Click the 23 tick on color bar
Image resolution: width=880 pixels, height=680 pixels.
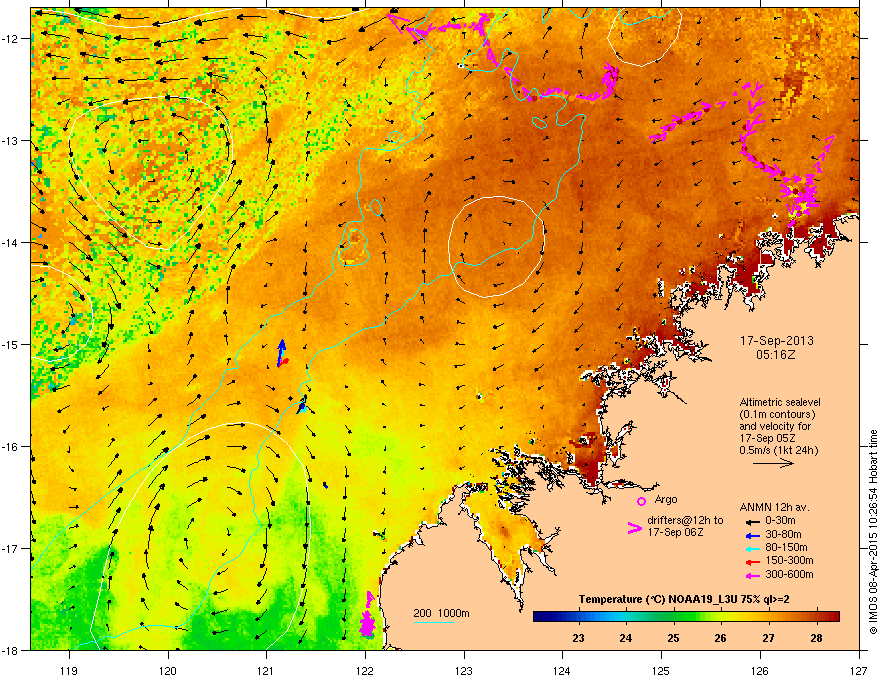[x=578, y=638]
